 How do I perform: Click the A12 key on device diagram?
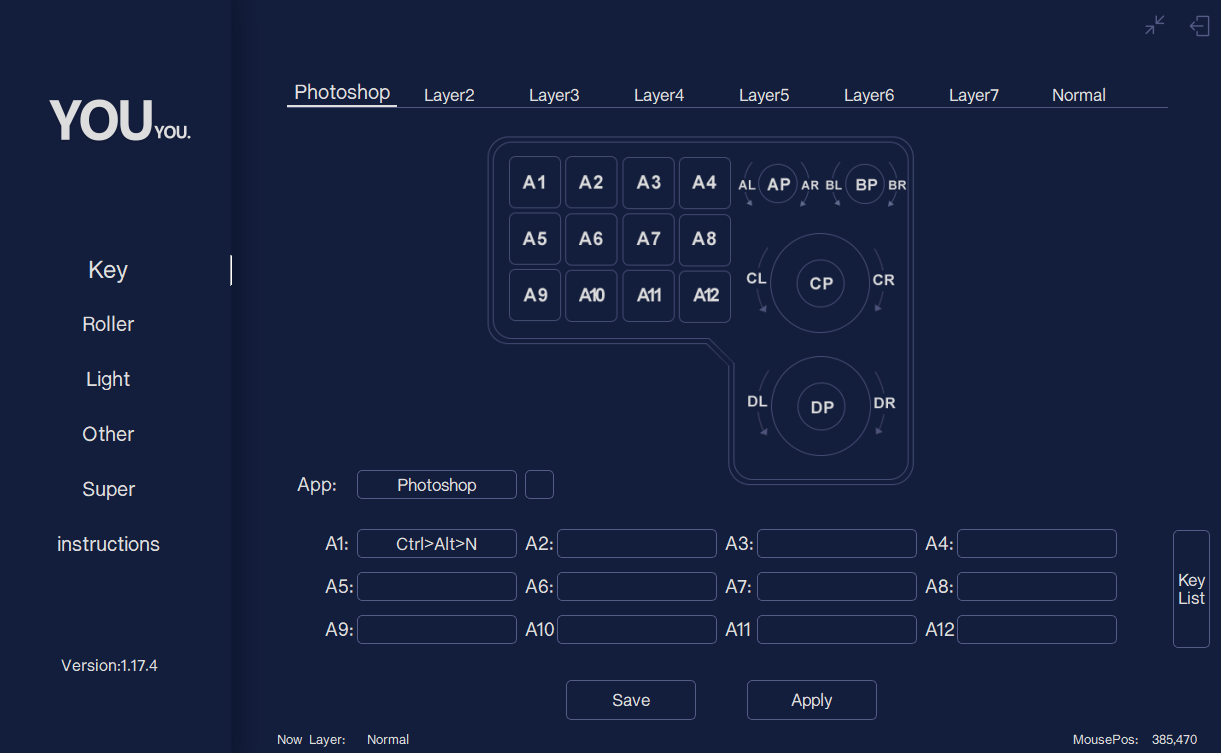point(705,295)
